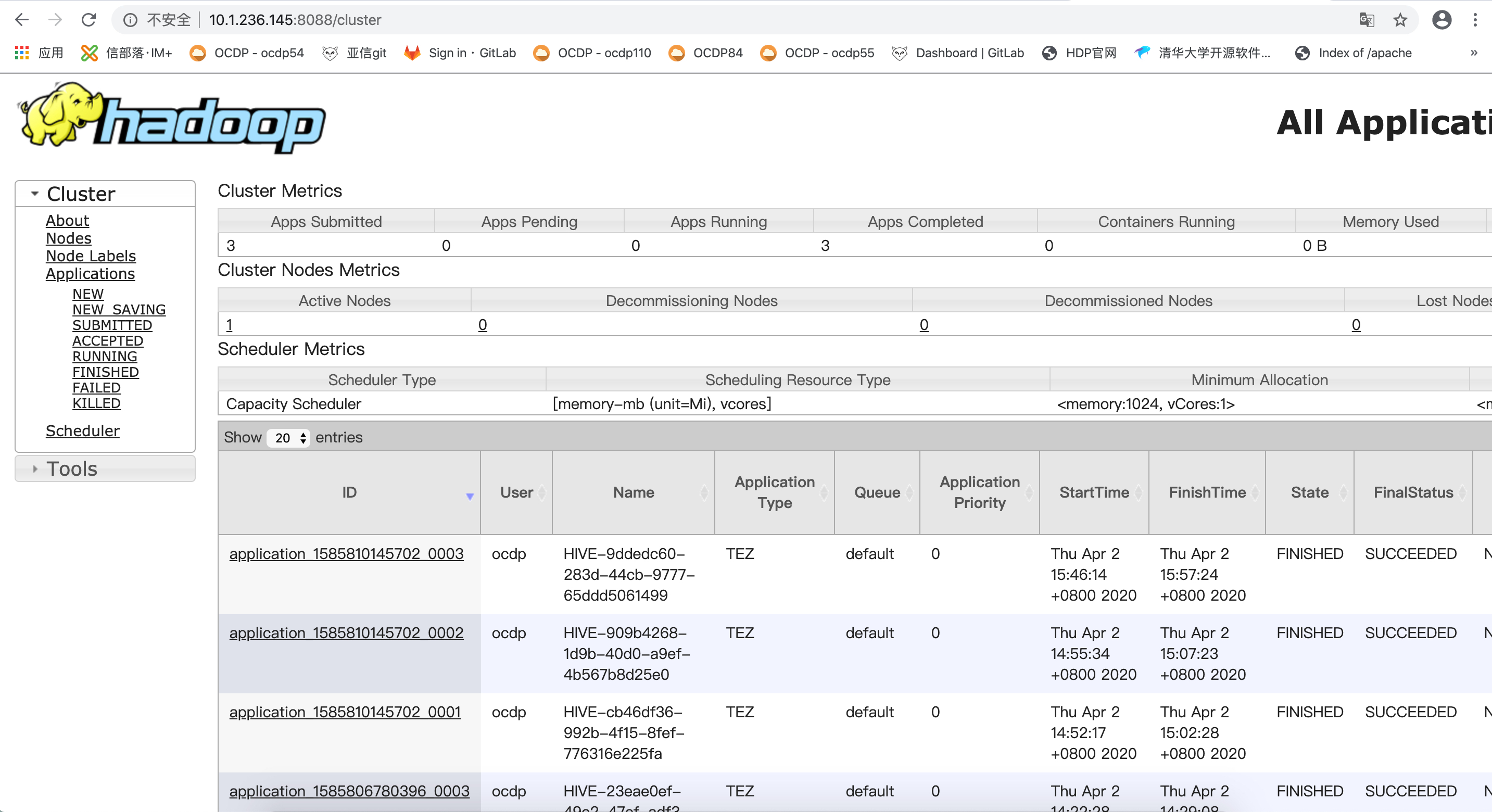The image size is (1492, 812).
Task: Sort table by Application Type column
Action: (x=775, y=492)
